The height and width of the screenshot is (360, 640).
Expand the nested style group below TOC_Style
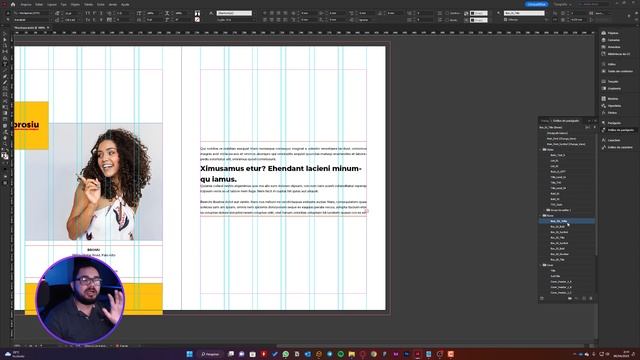545,210
